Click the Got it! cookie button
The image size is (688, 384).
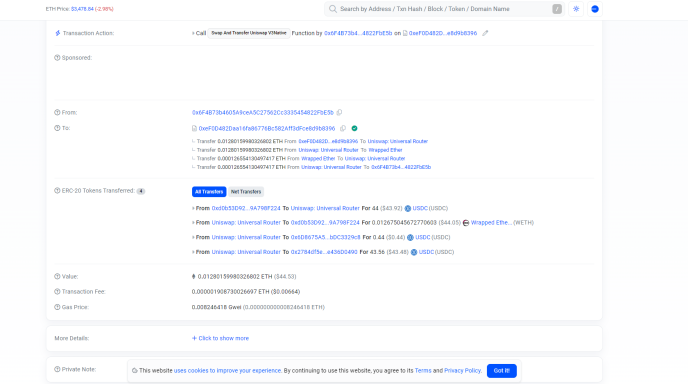coord(502,371)
